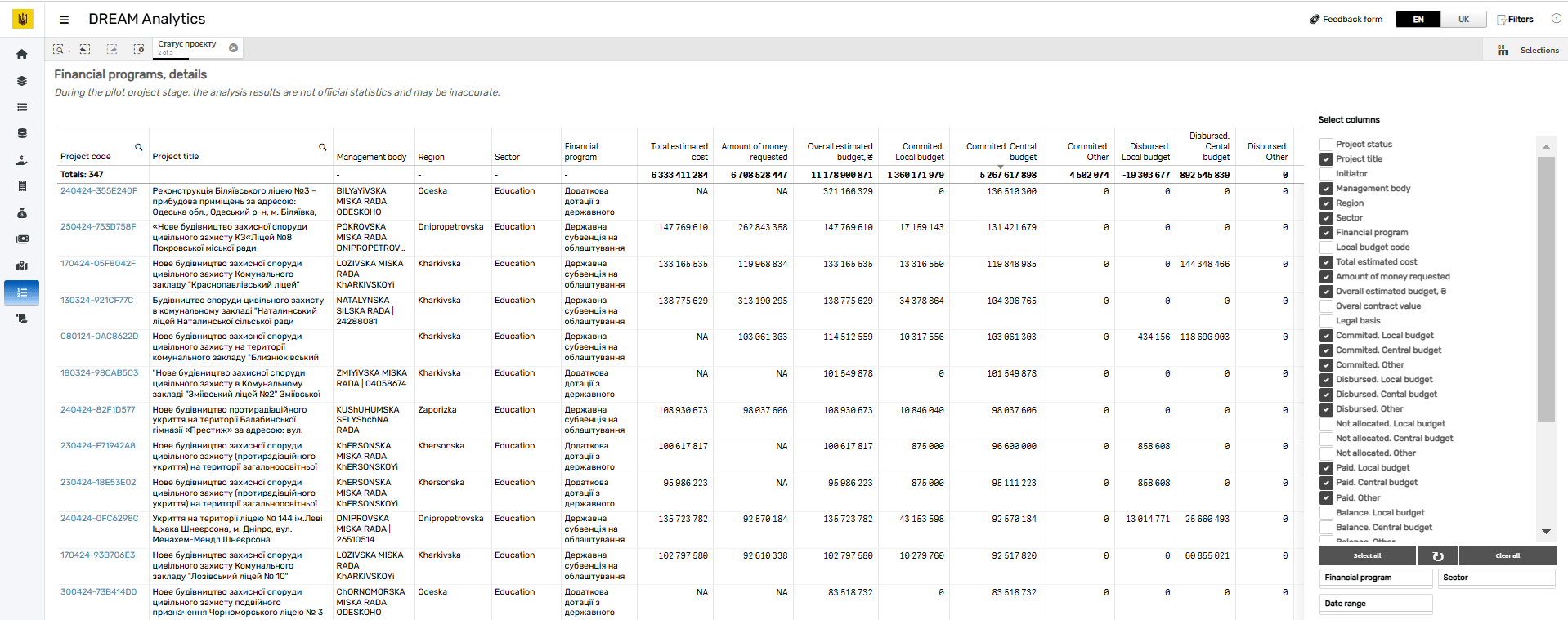The height and width of the screenshot is (620, 1568).
Task: Open the Sector filter dropdown
Action: tap(1497, 578)
